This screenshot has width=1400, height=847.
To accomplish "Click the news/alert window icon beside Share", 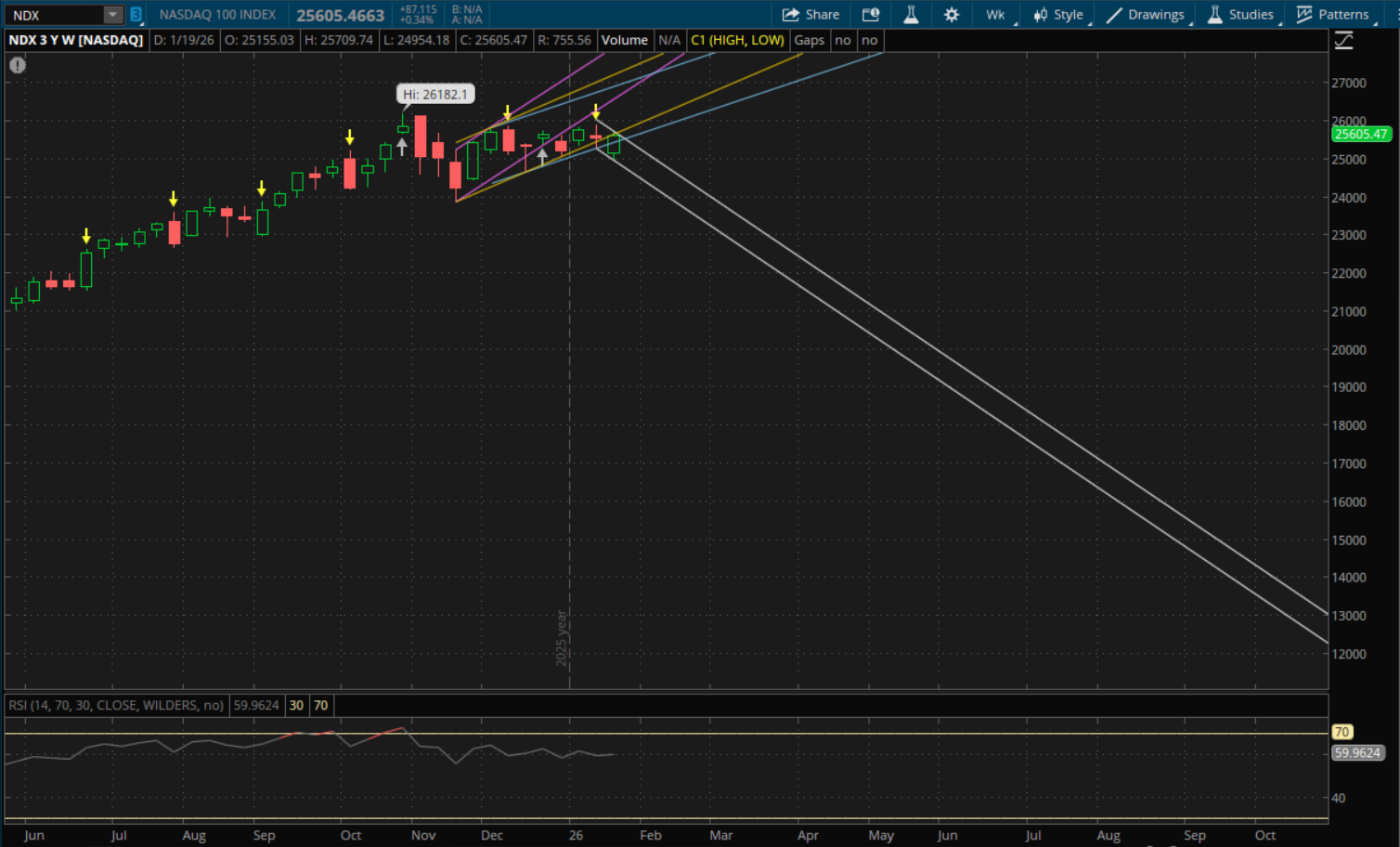I will 870,15.
